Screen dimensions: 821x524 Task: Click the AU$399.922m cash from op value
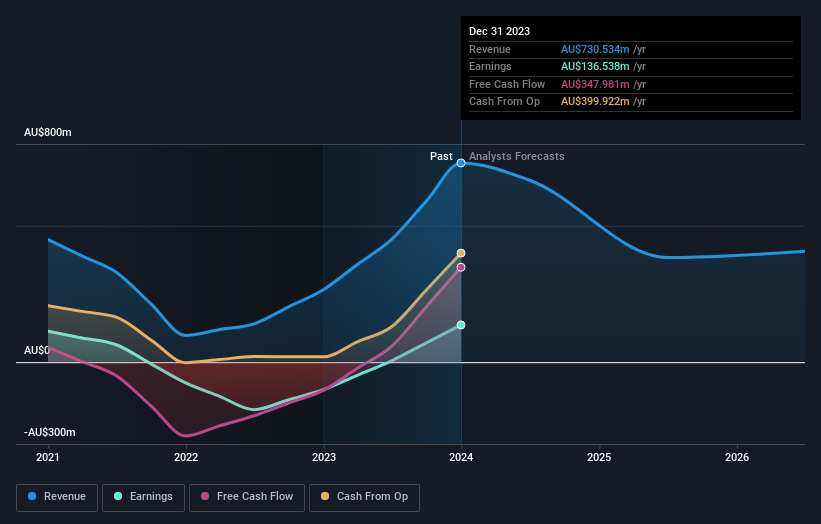point(595,102)
